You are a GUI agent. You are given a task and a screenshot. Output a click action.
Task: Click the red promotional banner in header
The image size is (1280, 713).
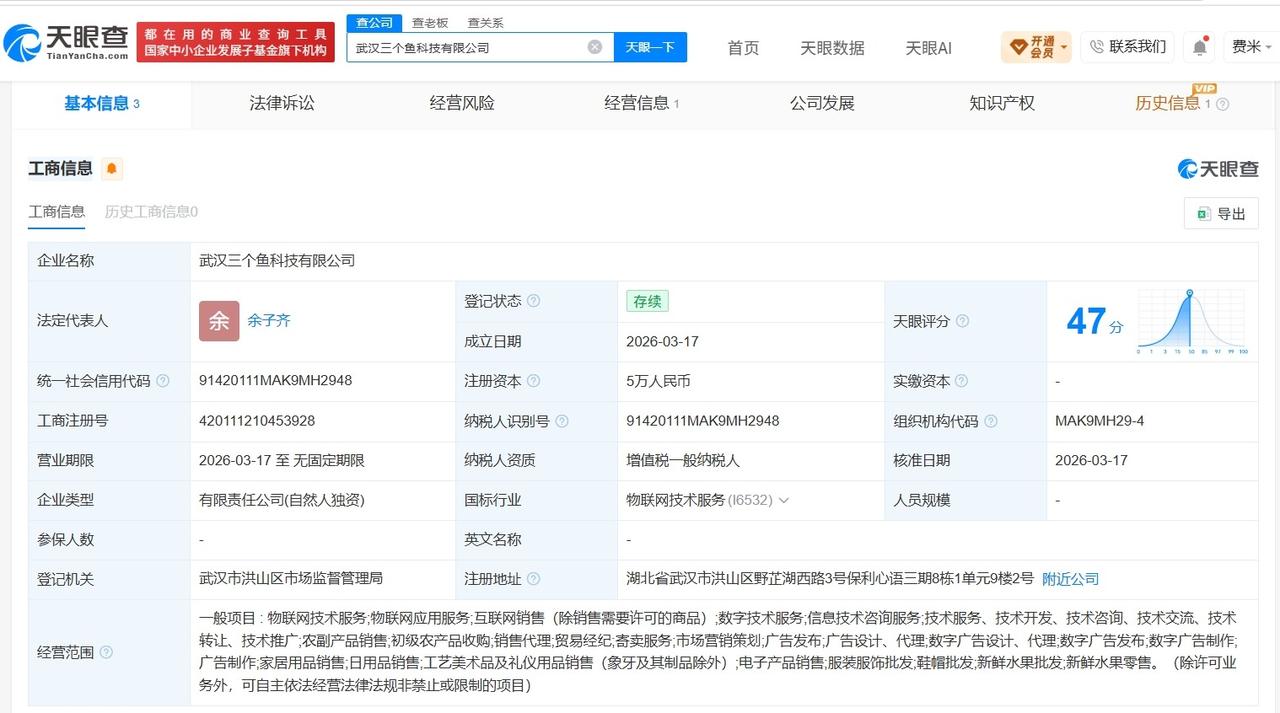(236, 42)
